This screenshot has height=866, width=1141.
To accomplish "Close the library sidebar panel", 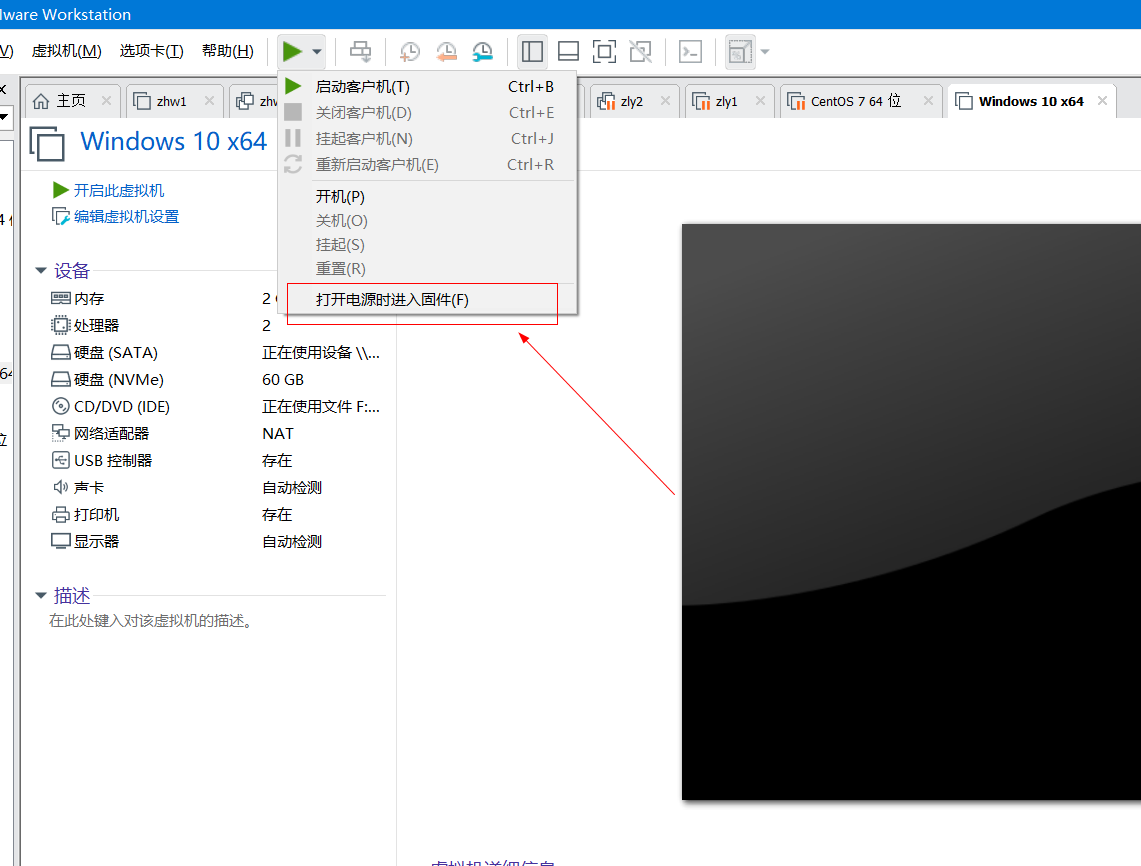I will tap(3, 89).
